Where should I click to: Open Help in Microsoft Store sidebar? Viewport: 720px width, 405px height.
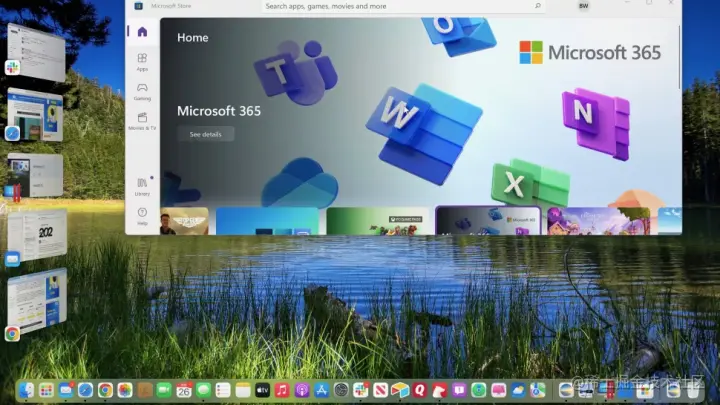pyautogui.click(x=142, y=216)
